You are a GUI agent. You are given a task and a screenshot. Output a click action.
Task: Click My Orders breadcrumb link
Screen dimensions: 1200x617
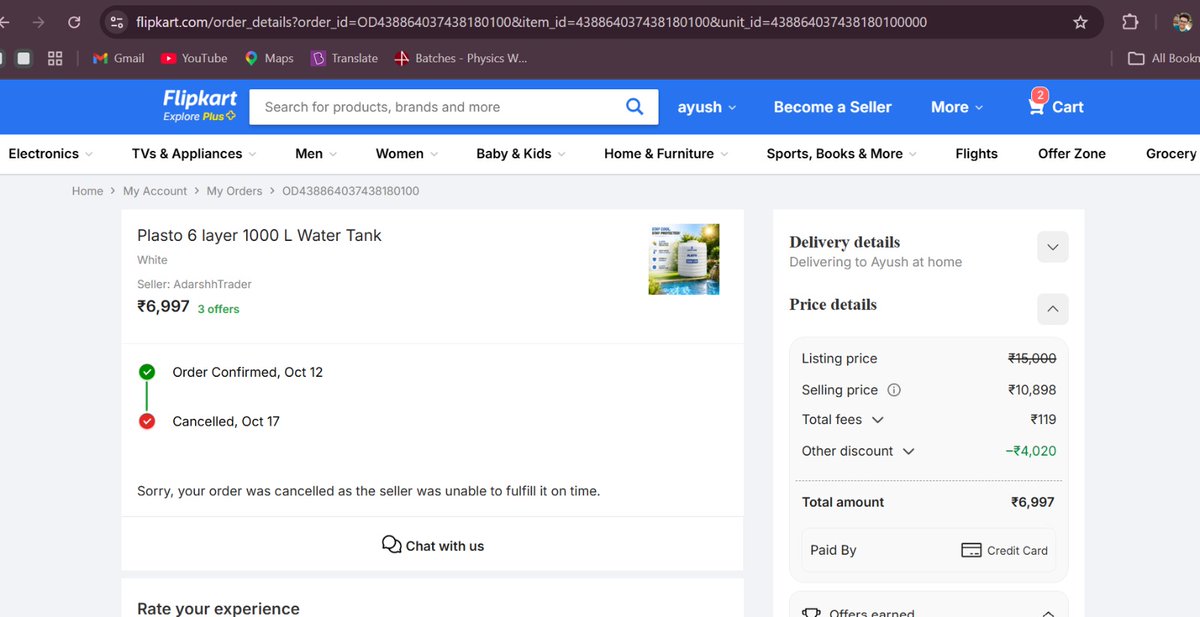pos(234,191)
